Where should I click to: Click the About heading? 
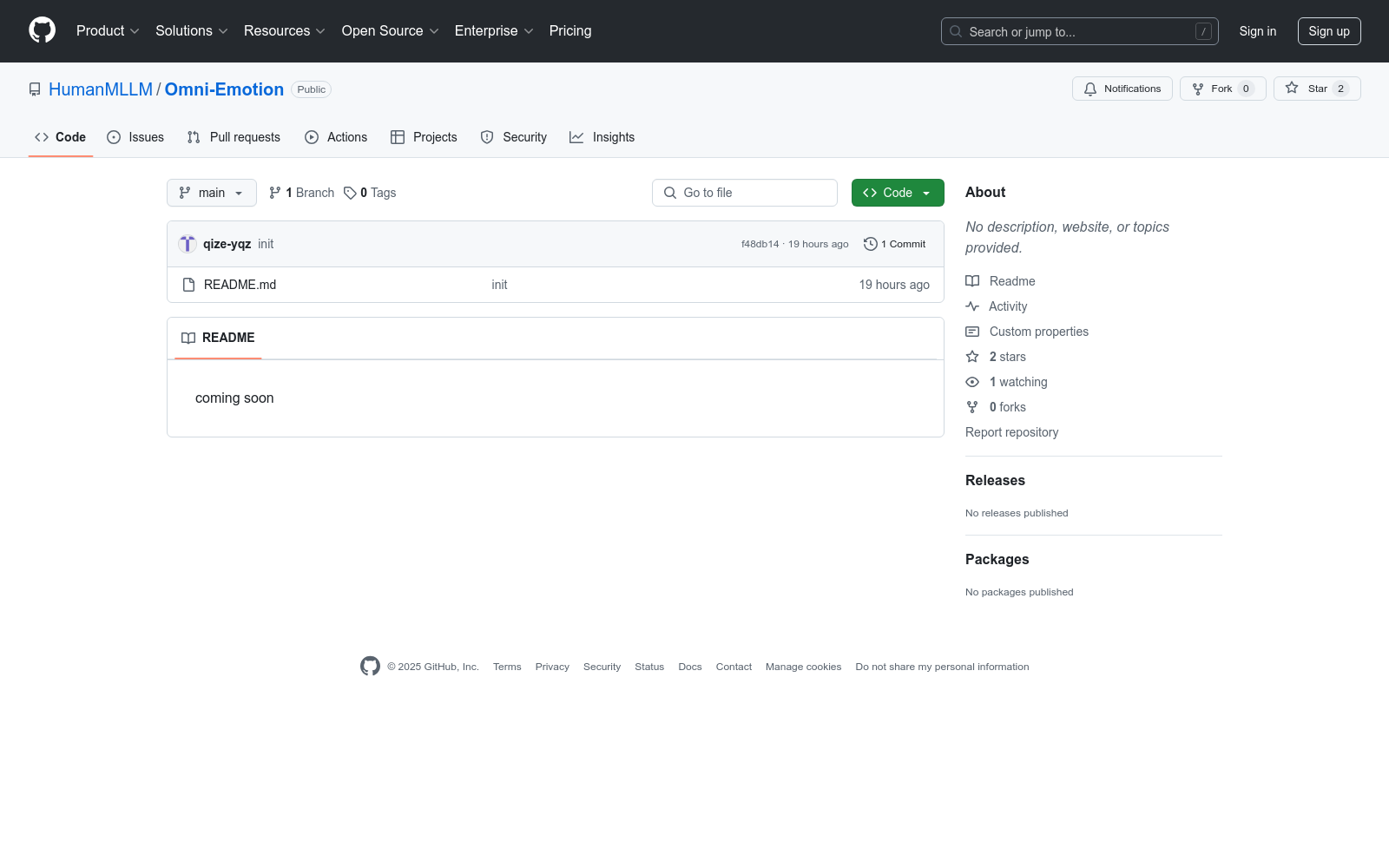point(985,193)
